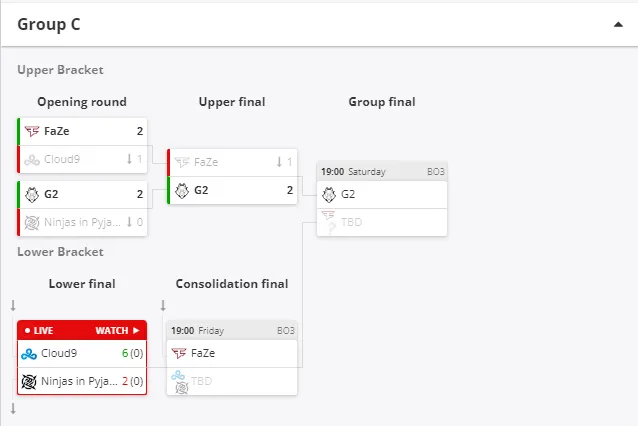Click the down arrow above Consolidation final match
Screen dimensions: 638x426
coord(163,305)
